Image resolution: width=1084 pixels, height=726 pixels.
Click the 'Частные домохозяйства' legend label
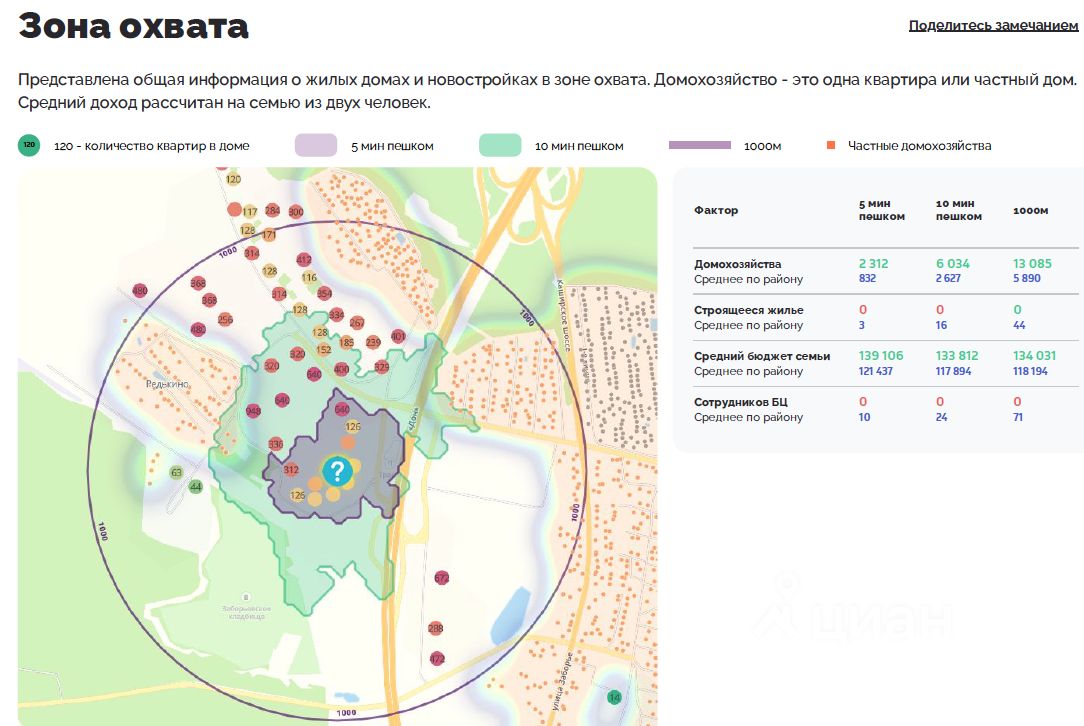pos(919,146)
